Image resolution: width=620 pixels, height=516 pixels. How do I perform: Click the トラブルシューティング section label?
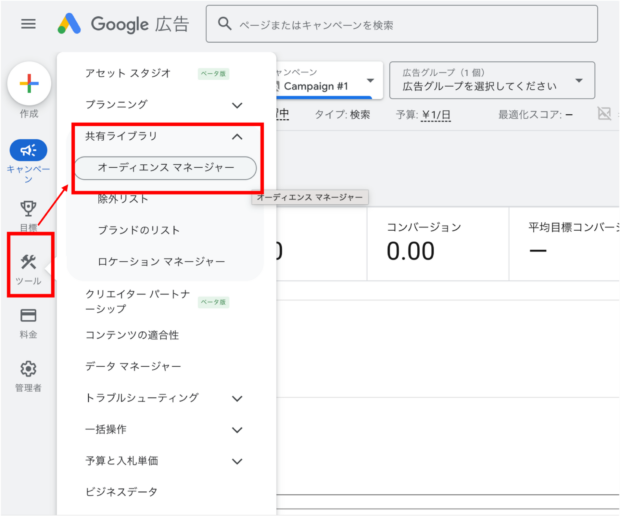pos(142,398)
